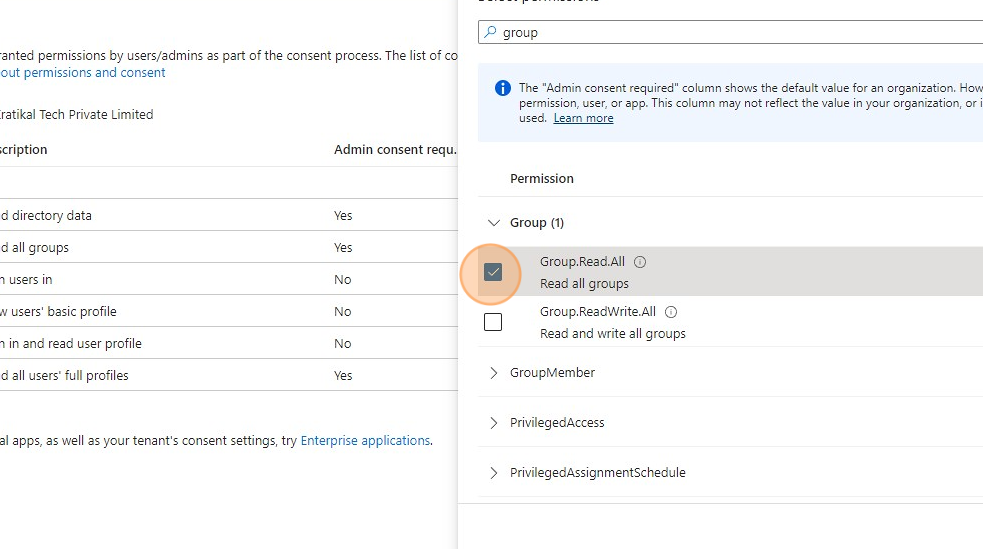The height and width of the screenshot is (549, 983).
Task: Expand the GroupMember permission group
Action: 493,373
